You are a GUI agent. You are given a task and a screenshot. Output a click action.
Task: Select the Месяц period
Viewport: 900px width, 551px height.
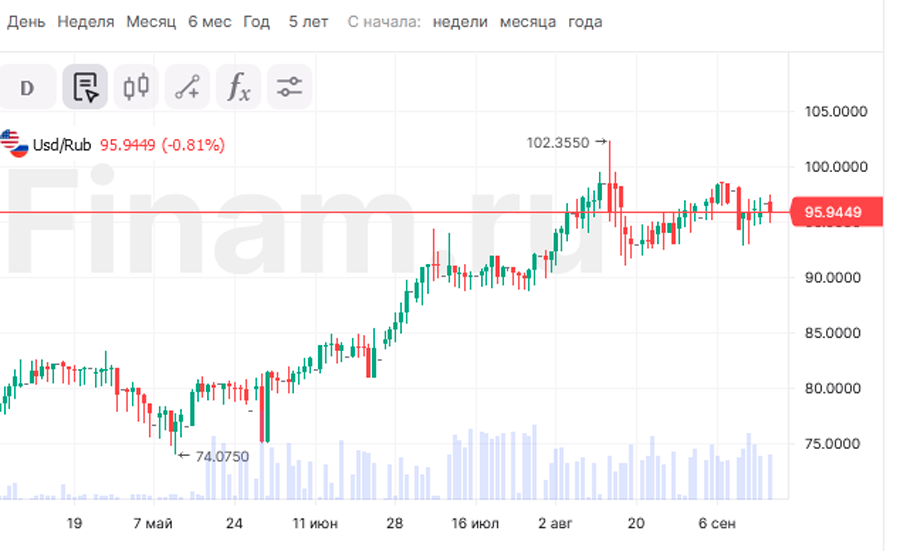click(x=151, y=22)
